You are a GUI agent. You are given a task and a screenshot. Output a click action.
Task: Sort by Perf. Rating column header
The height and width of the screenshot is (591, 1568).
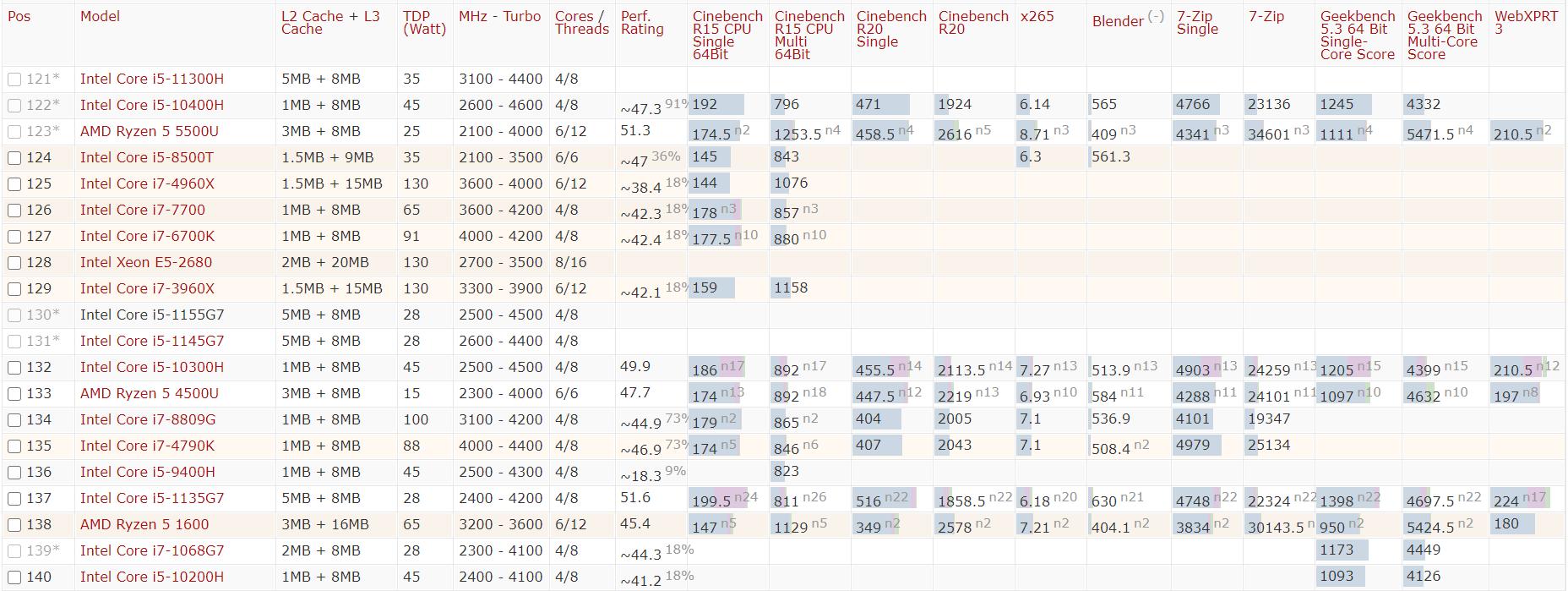click(642, 23)
